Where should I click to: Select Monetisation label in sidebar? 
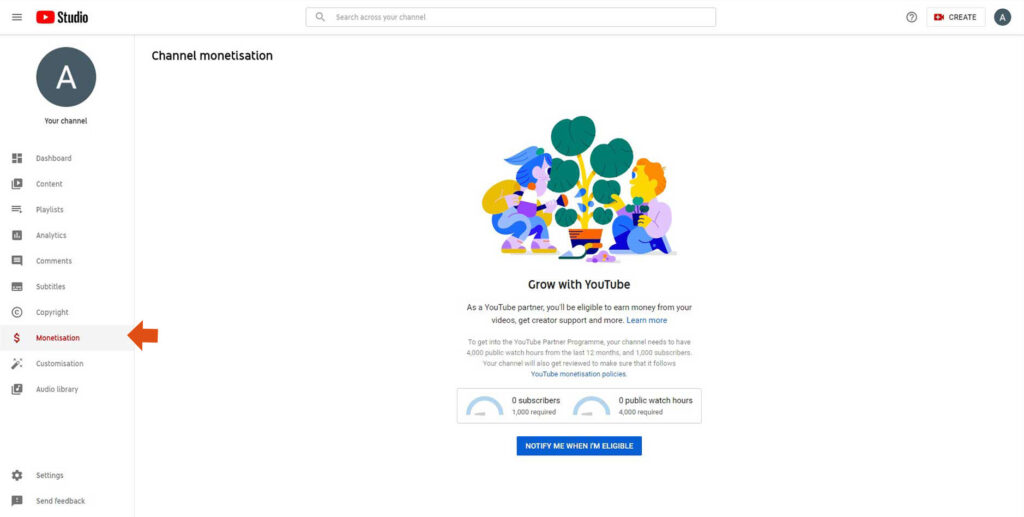57,338
